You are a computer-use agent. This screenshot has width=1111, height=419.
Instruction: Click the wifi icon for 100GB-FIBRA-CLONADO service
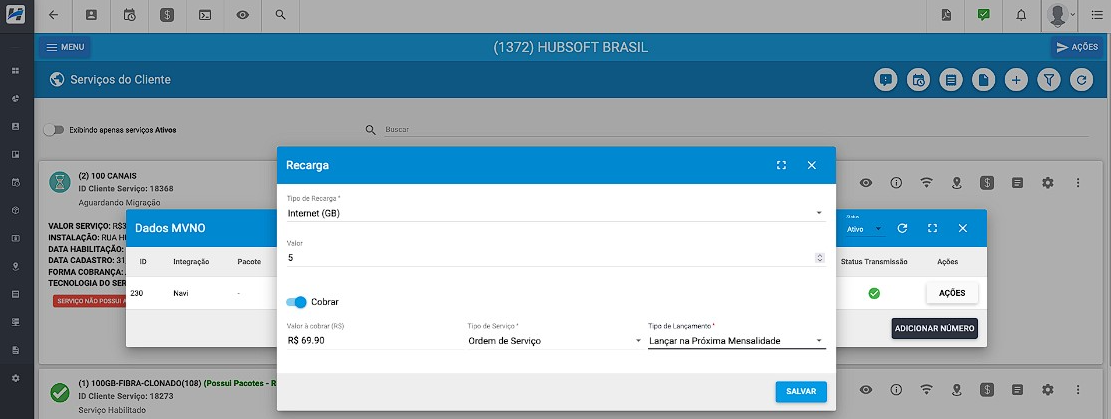926,390
